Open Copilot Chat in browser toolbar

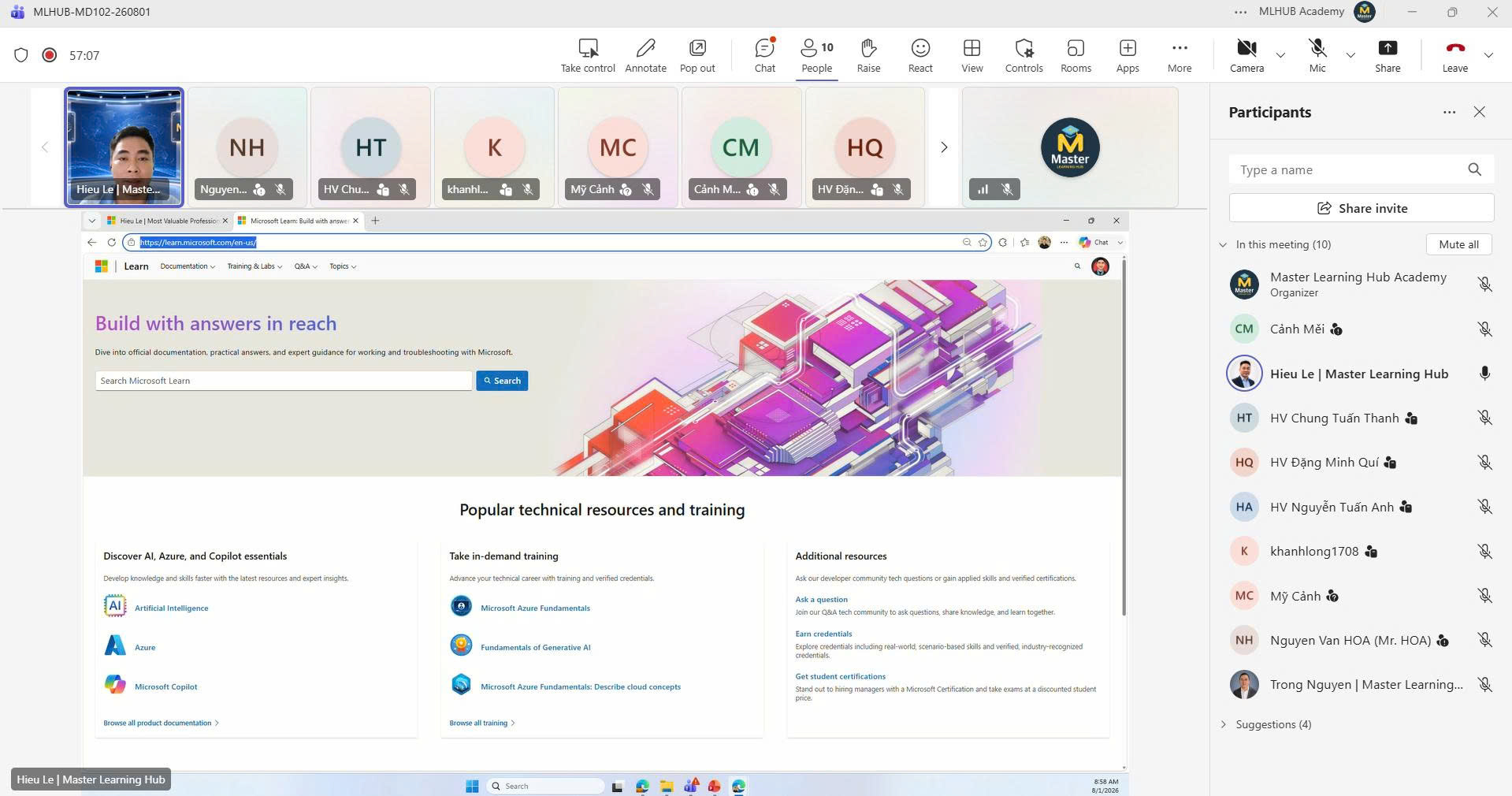pyautogui.click(x=1094, y=242)
